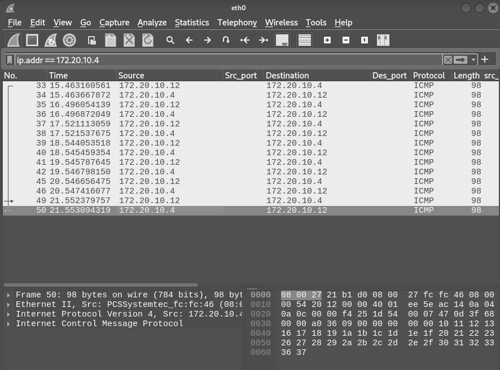Go to the last packet
Image resolution: width=500 pixels, height=370 pixels.
coord(263,40)
